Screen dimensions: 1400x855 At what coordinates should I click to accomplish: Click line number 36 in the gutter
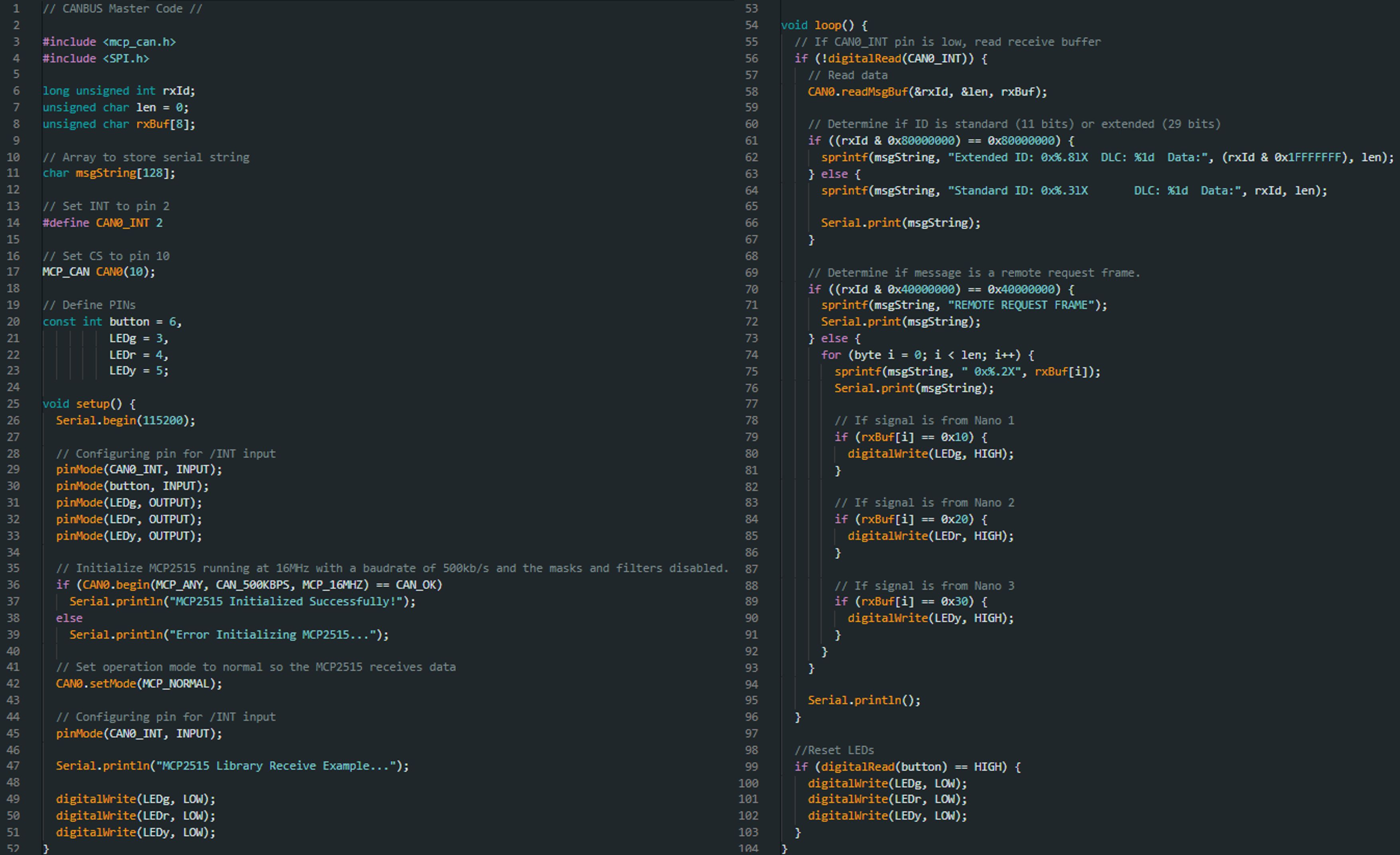pos(13,585)
